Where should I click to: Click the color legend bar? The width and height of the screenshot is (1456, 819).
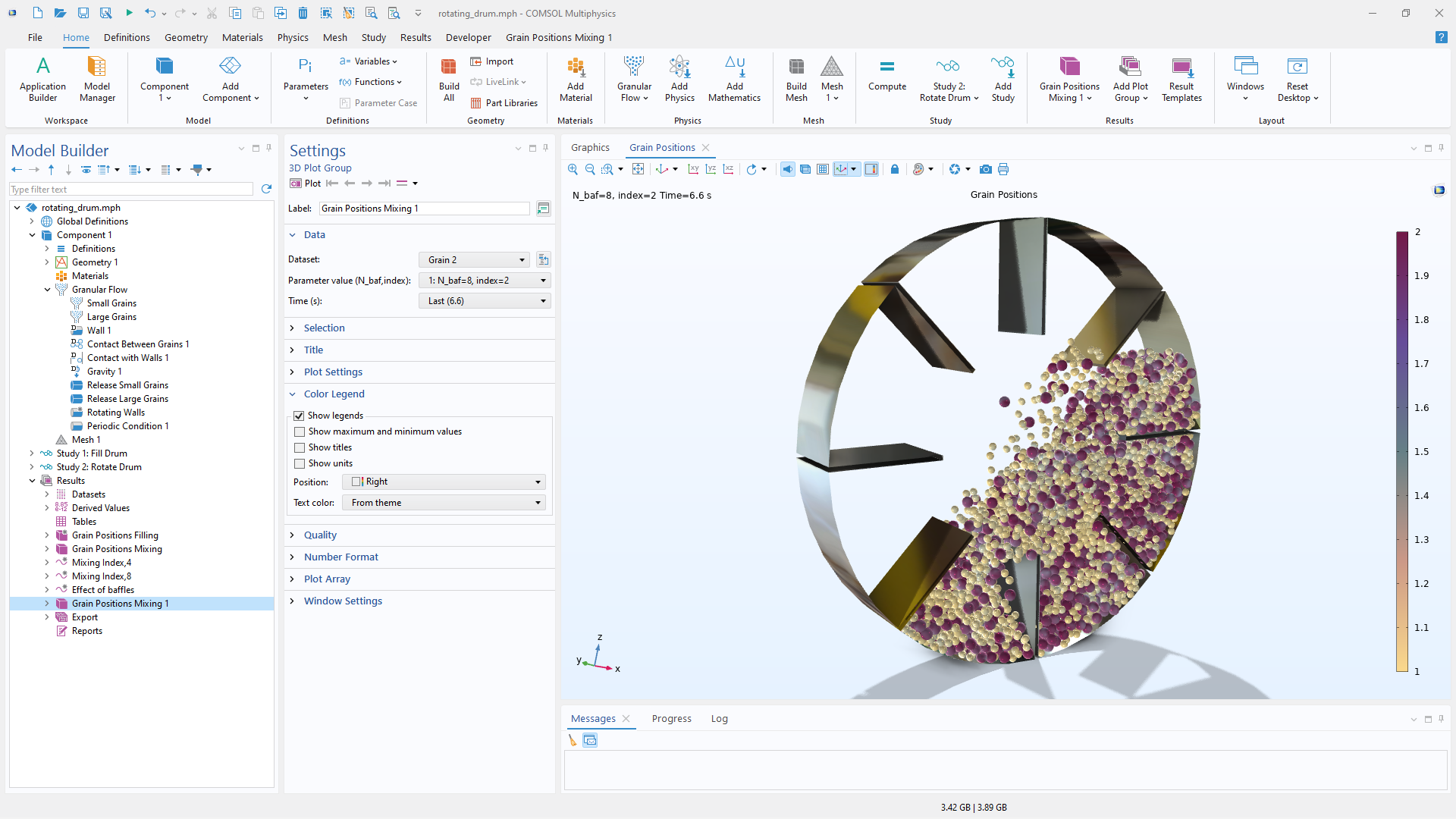click(1402, 451)
